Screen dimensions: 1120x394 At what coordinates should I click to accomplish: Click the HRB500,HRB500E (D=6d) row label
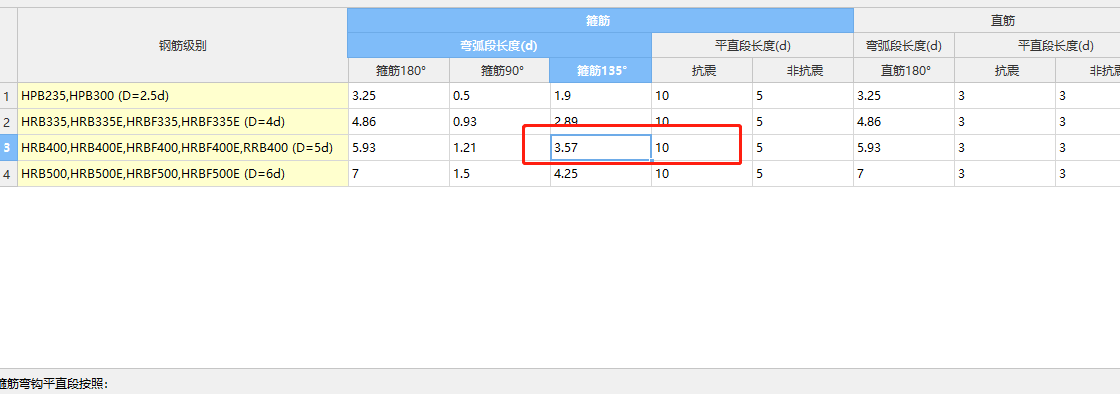[183, 173]
